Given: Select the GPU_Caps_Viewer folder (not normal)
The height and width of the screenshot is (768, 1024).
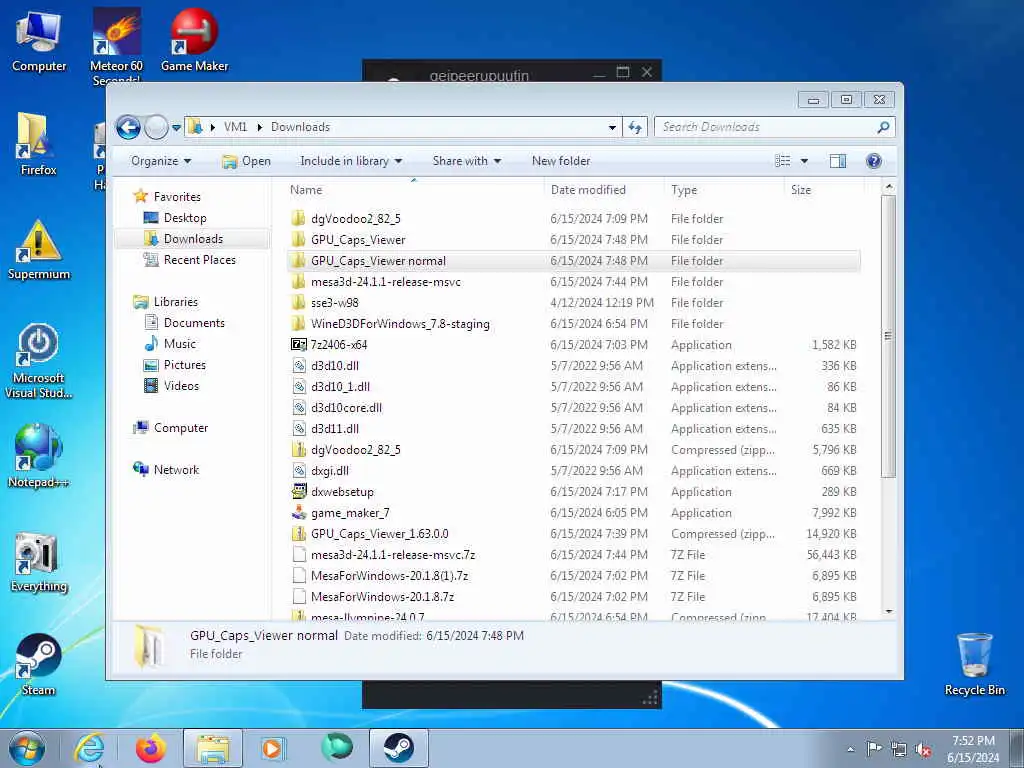Looking at the screenshot, I should coord(573,240).
